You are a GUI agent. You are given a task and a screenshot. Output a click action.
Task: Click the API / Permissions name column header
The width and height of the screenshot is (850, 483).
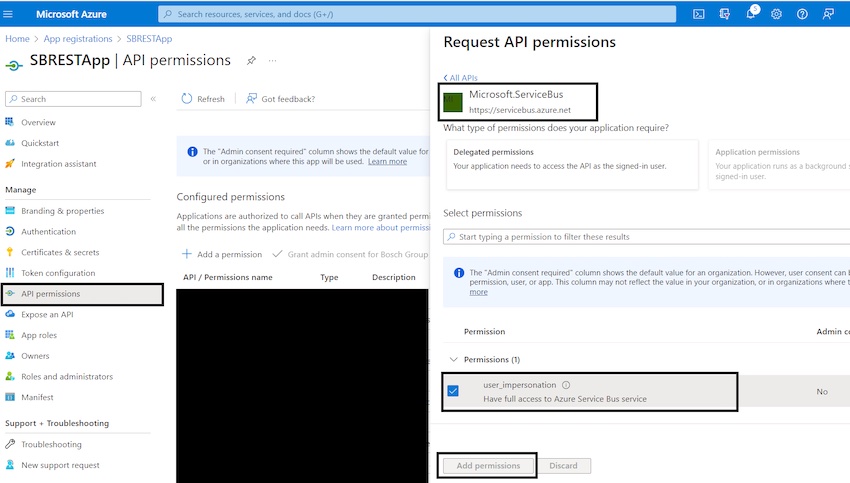(x=228, y=277)
